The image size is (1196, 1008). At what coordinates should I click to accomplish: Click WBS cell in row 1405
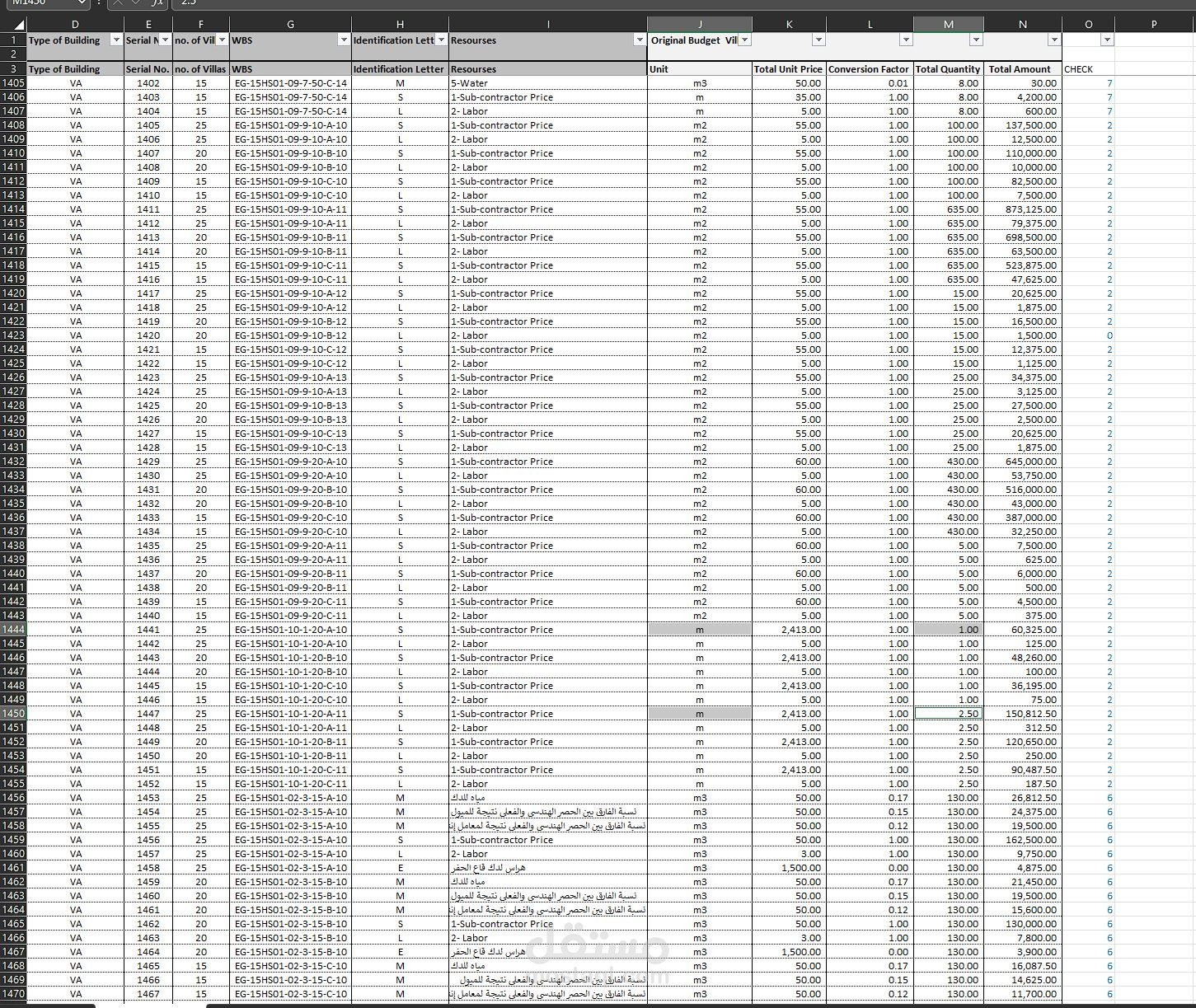pyautogui.click(x=290, y=83)
